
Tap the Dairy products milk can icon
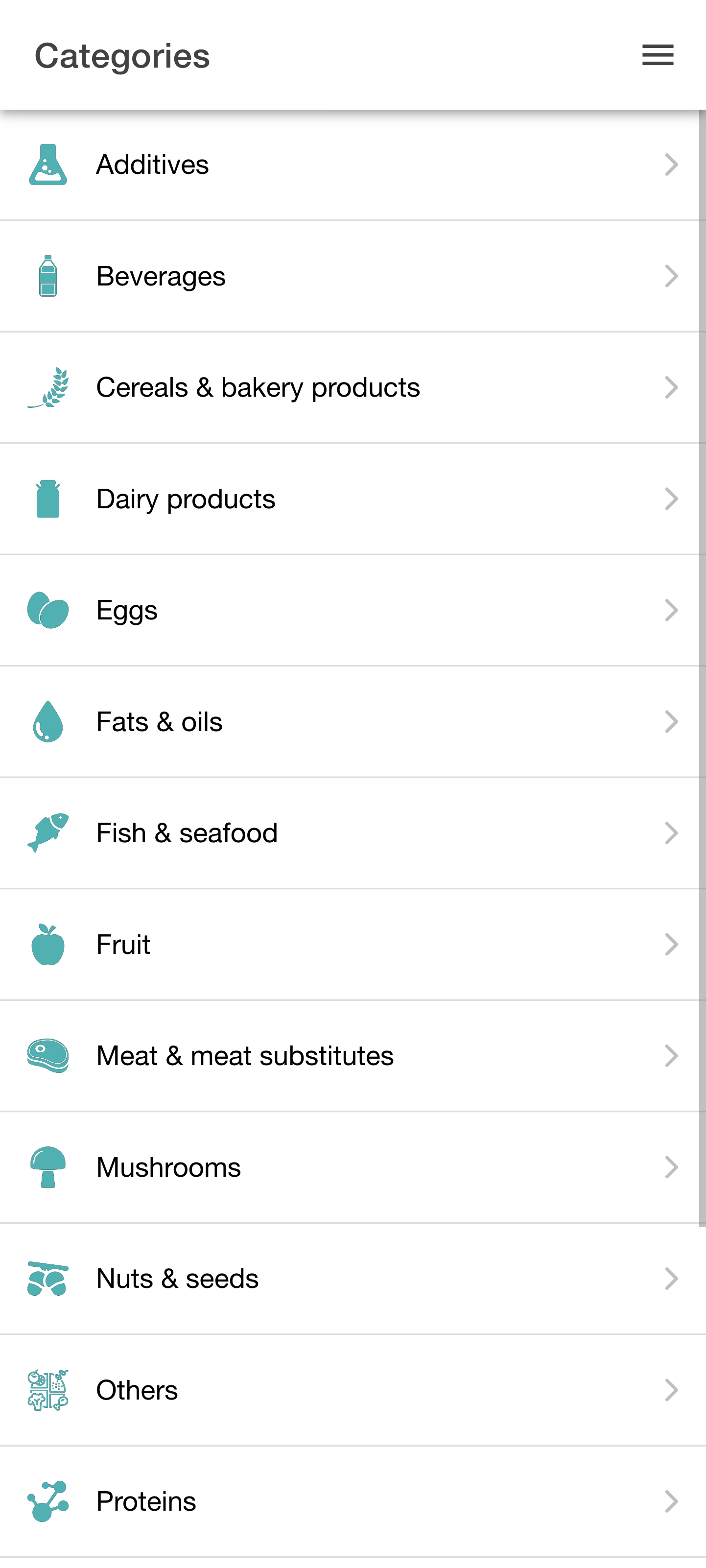point(48,499)
